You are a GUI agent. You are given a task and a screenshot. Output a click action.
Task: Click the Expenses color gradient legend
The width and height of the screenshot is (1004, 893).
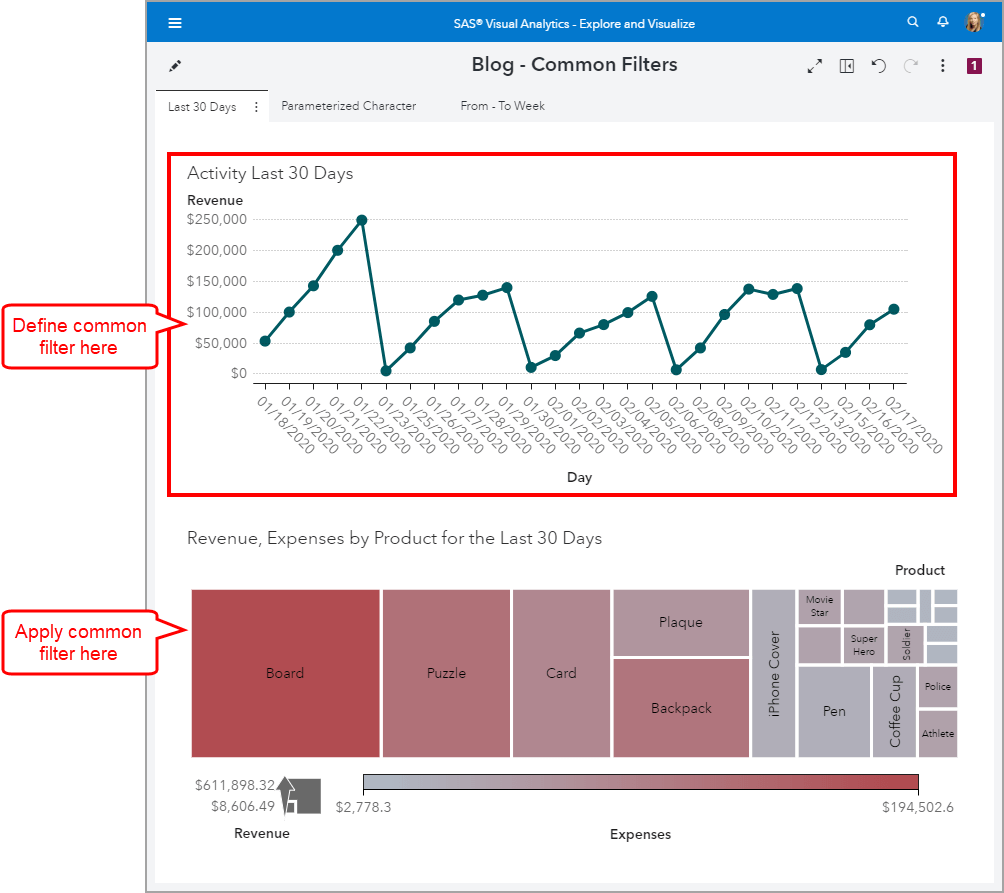(640, 783)
